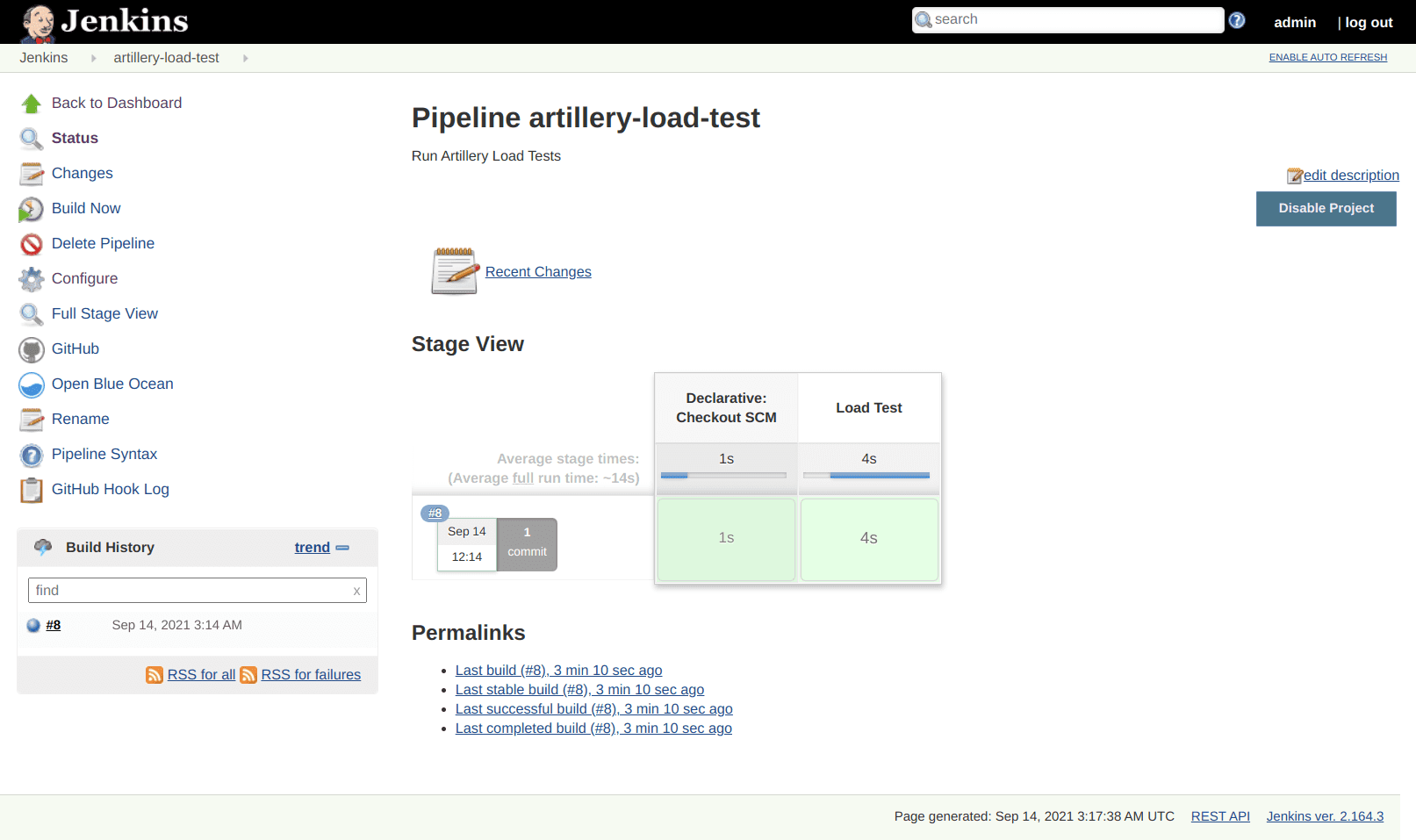Viewport: 1416px width, 840px height.
Task: Click the RSS for failures feed icon
Action: (248, 675)
